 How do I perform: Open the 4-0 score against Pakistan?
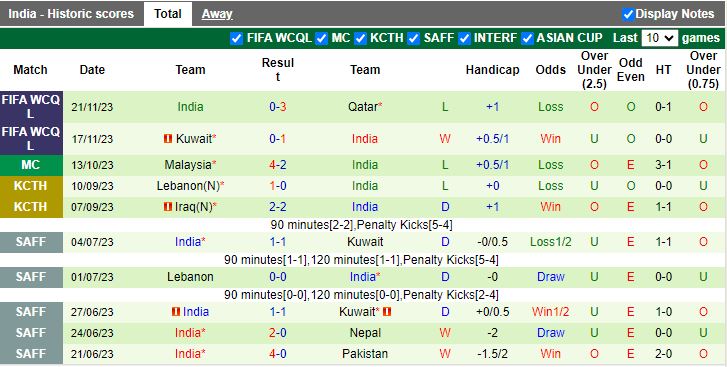(x=278, y=354)
